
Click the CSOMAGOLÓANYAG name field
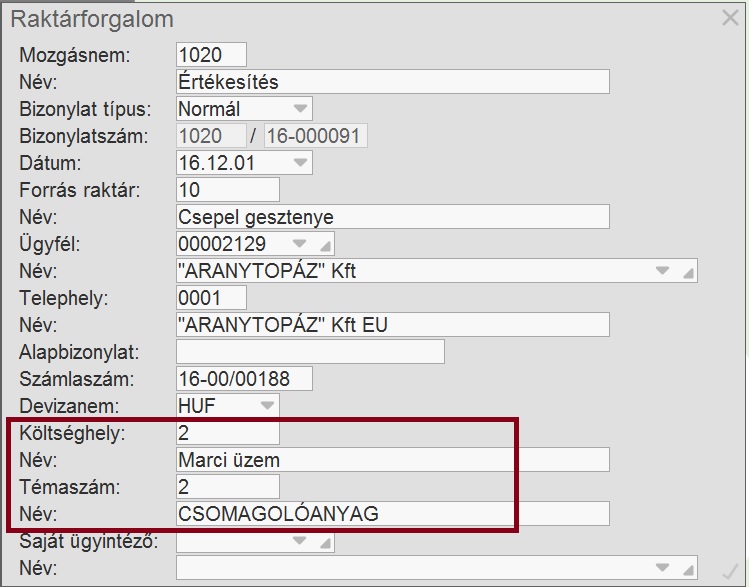pyautogui.click(x=392, y=514)
